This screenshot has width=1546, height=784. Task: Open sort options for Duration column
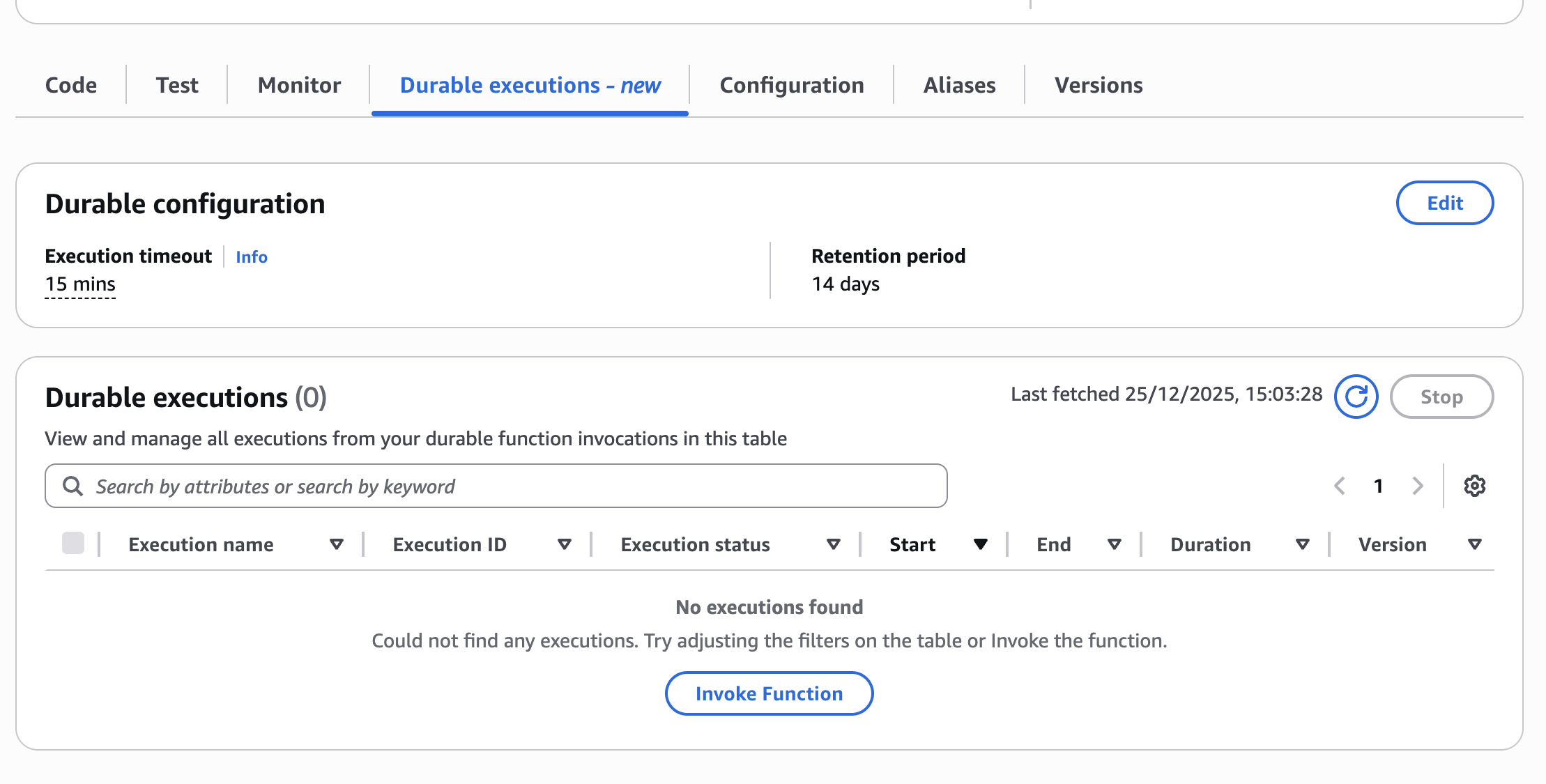(1301, 544)
